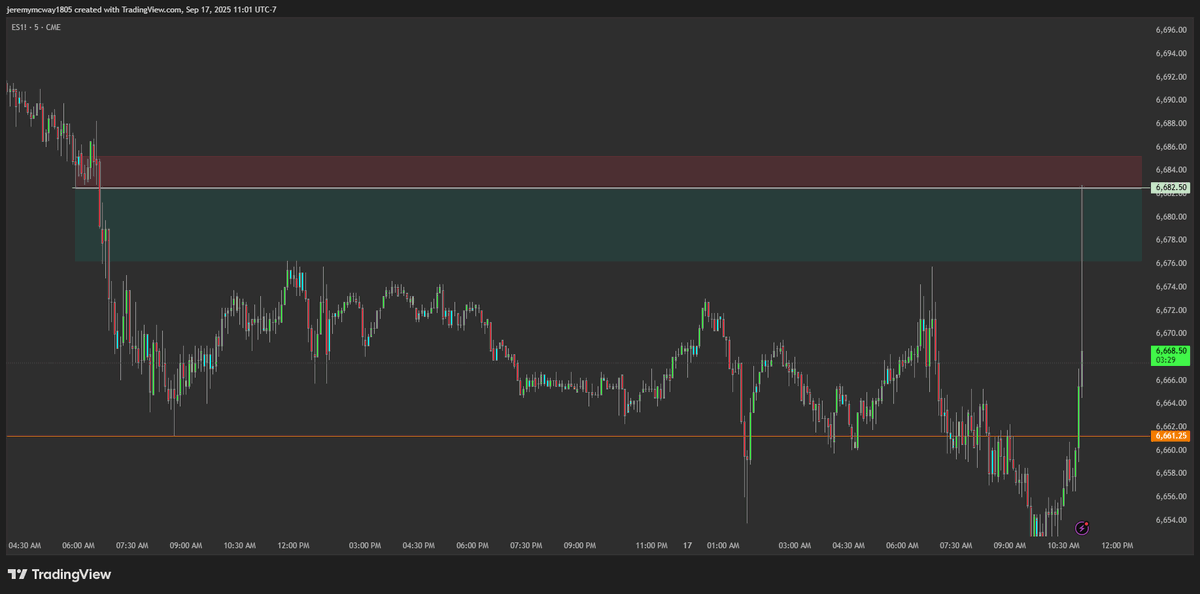Click the 6,658.00 price axis label
The width and height of the screenshot is (1200, 594).
pos(1170,473)
